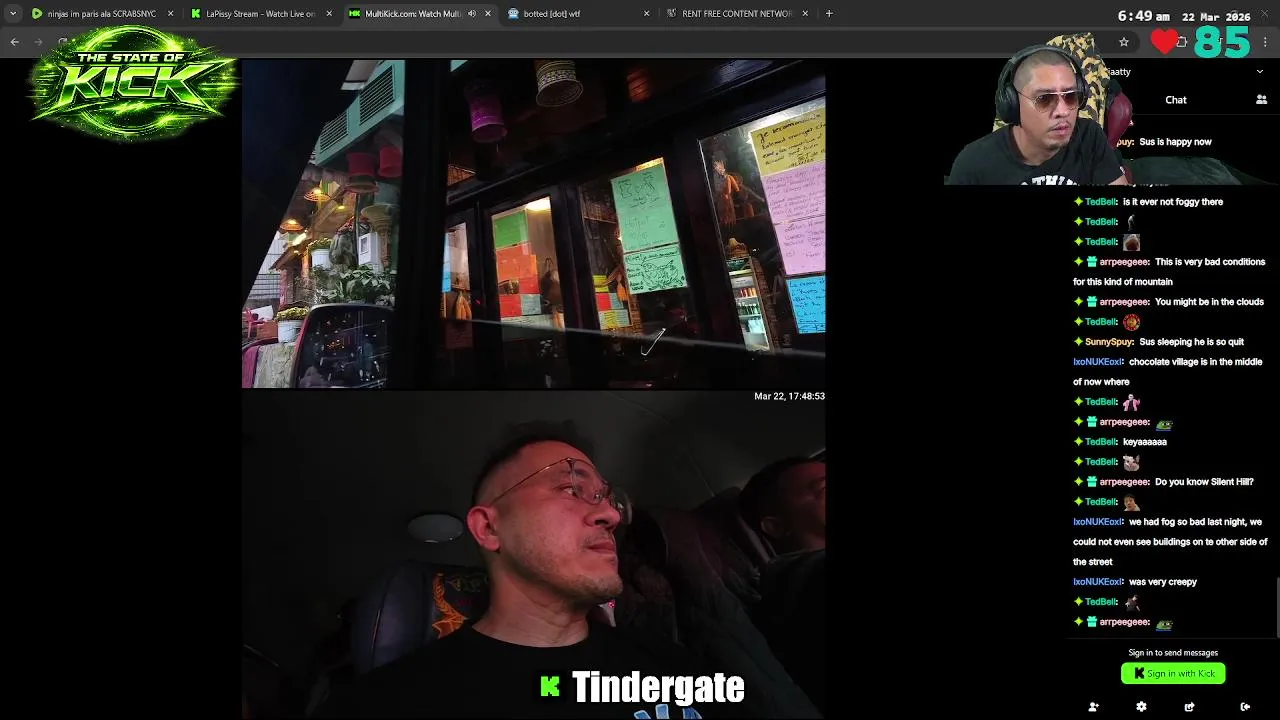Close the 'RENT FREE CONTENT NETWORK' tab

(x=805, y=14)
